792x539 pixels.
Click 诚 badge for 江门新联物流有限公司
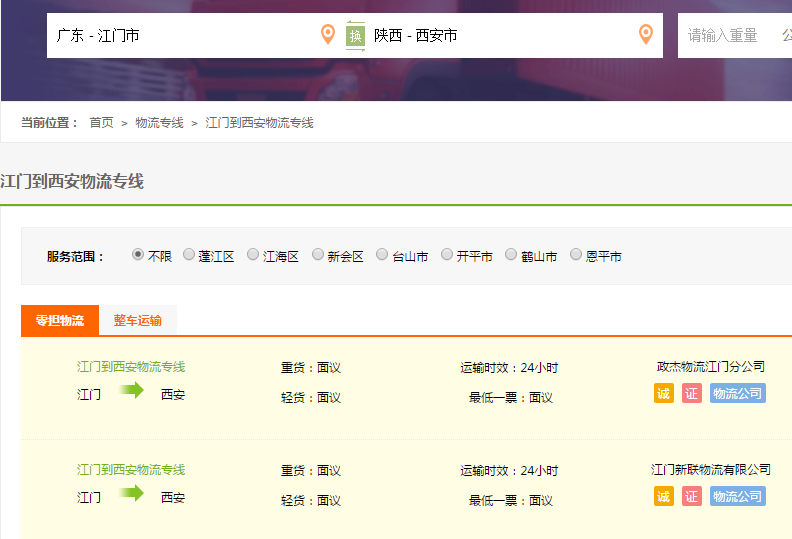pos(664,496)
